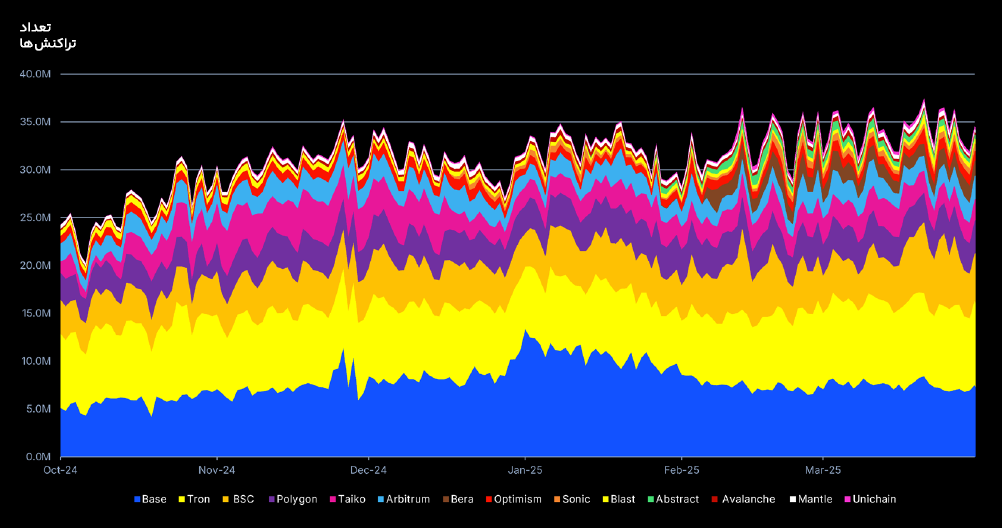Click the Unichain legend label

pyautogui.click(x=874, y=499)
